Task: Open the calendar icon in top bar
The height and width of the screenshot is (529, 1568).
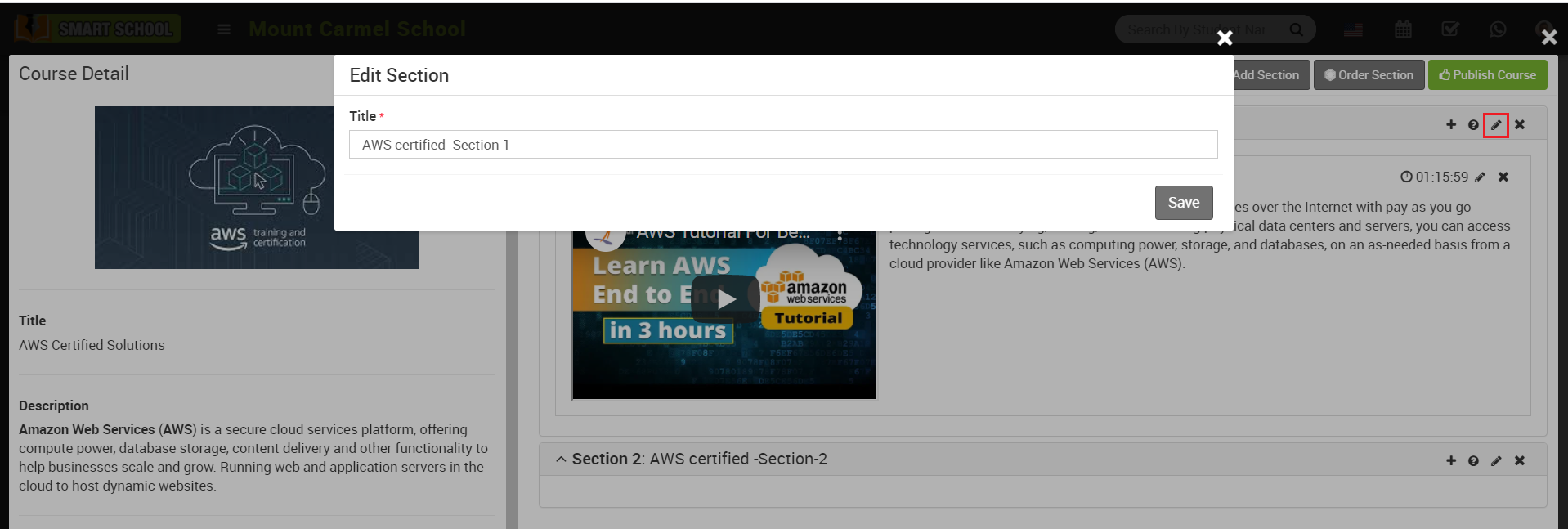Action: tap(1403, 30)
